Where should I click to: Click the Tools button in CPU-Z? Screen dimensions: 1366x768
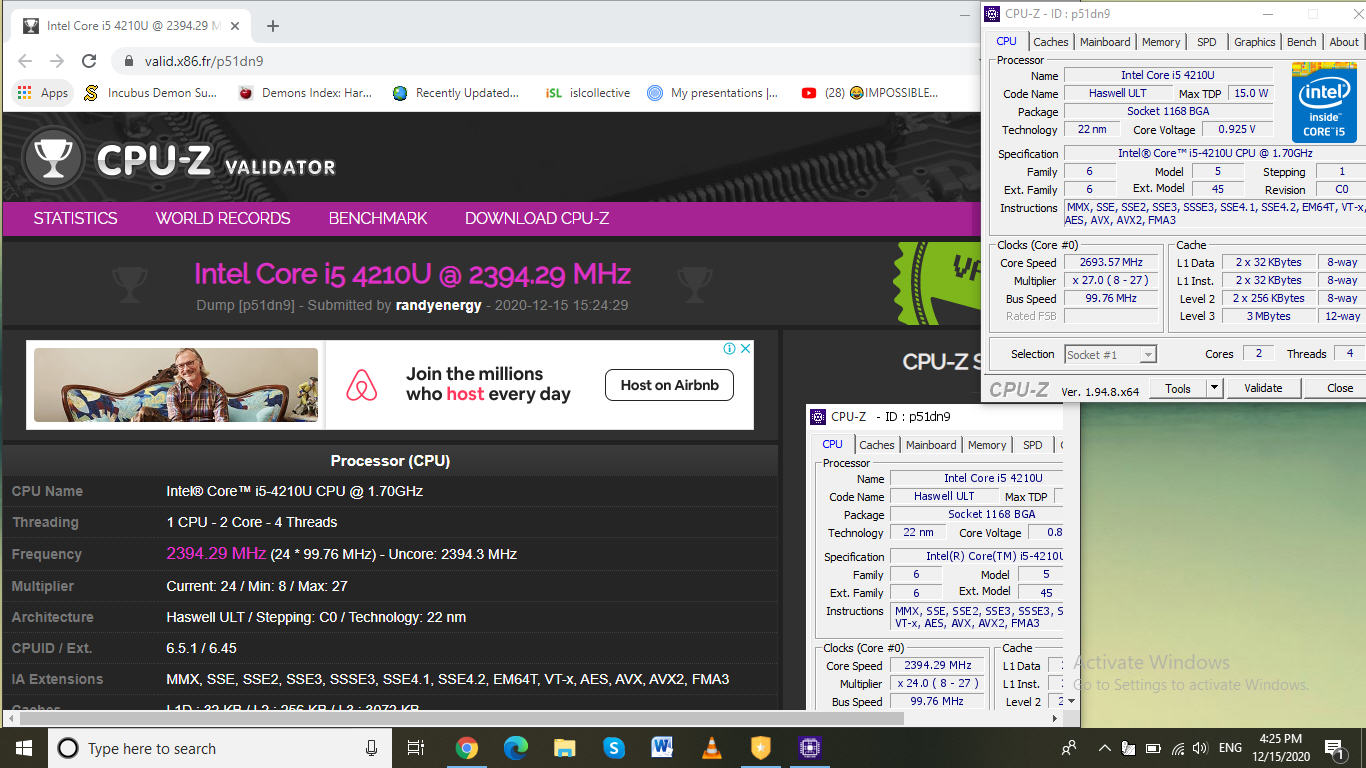pos(1178,388)
